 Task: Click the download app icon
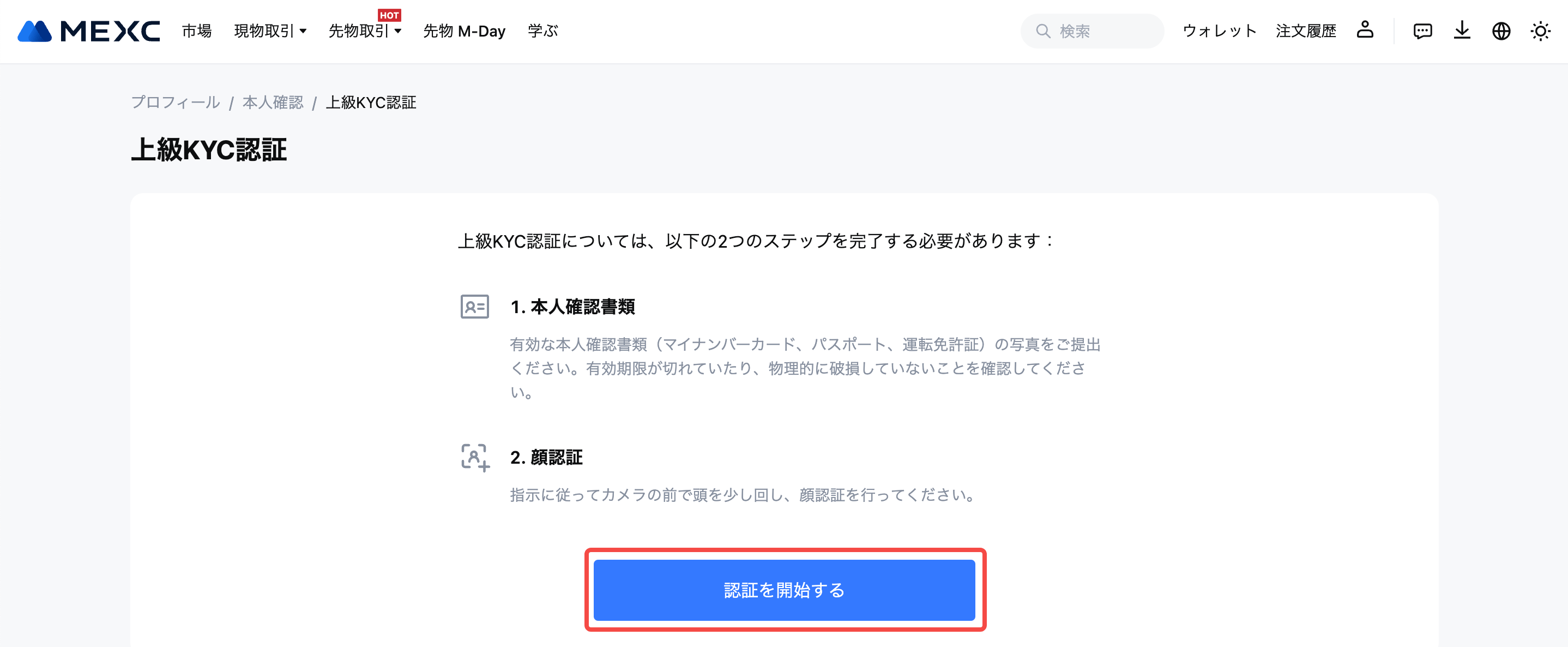pos(1462,31)
